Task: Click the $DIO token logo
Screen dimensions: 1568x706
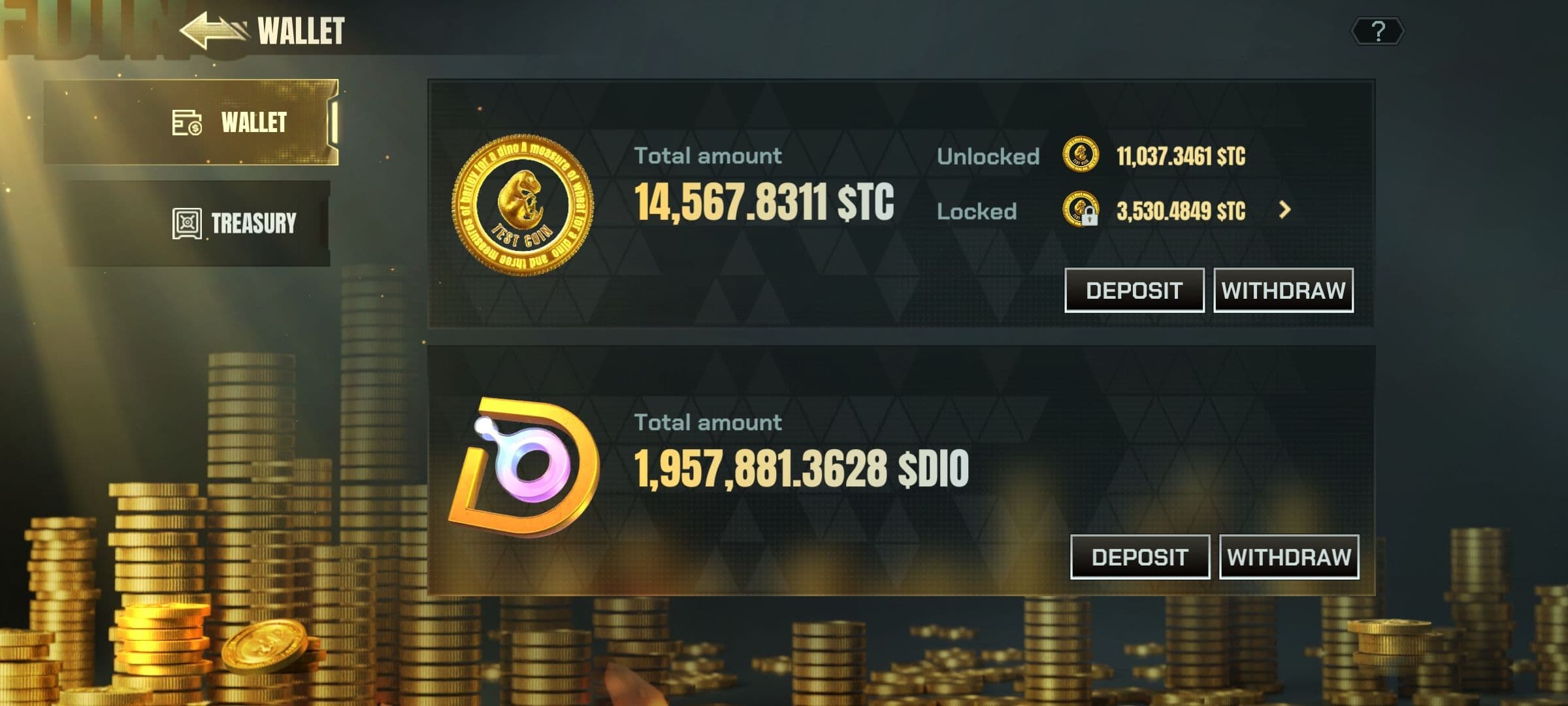Action: coord(524,468)
